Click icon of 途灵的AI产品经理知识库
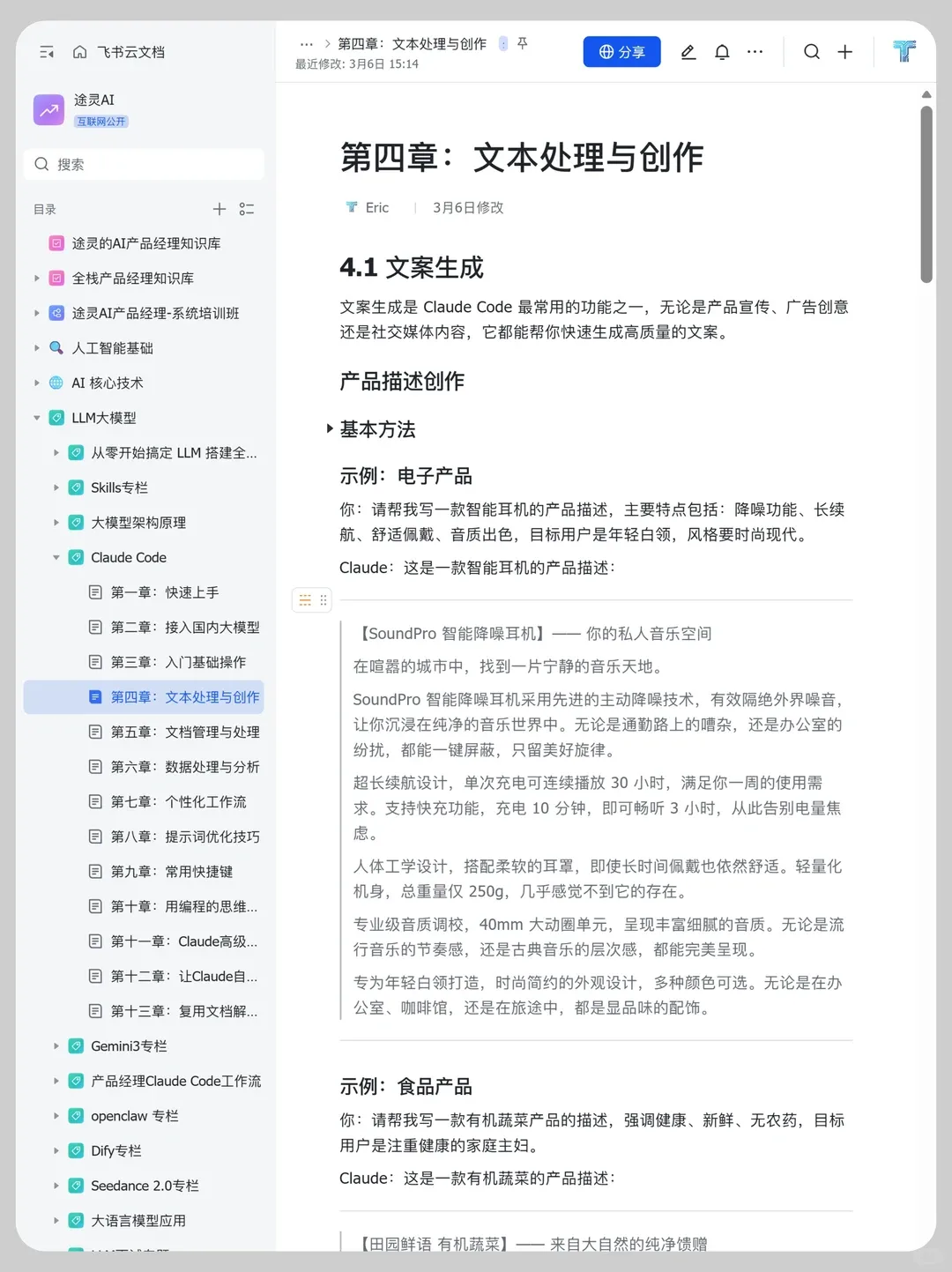This screenshot has width=952, height=1272. pyautogui.click(x=56, y=243)
